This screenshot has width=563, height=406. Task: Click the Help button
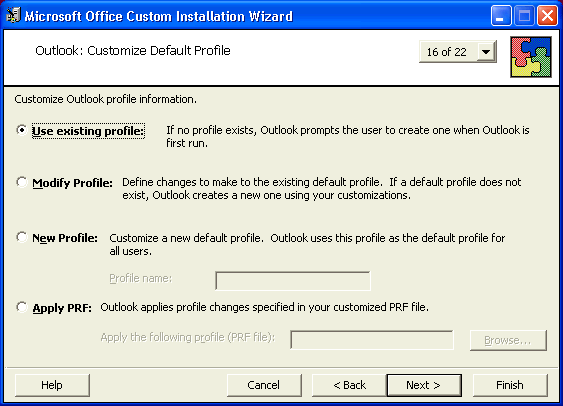(x=52, y=385)
